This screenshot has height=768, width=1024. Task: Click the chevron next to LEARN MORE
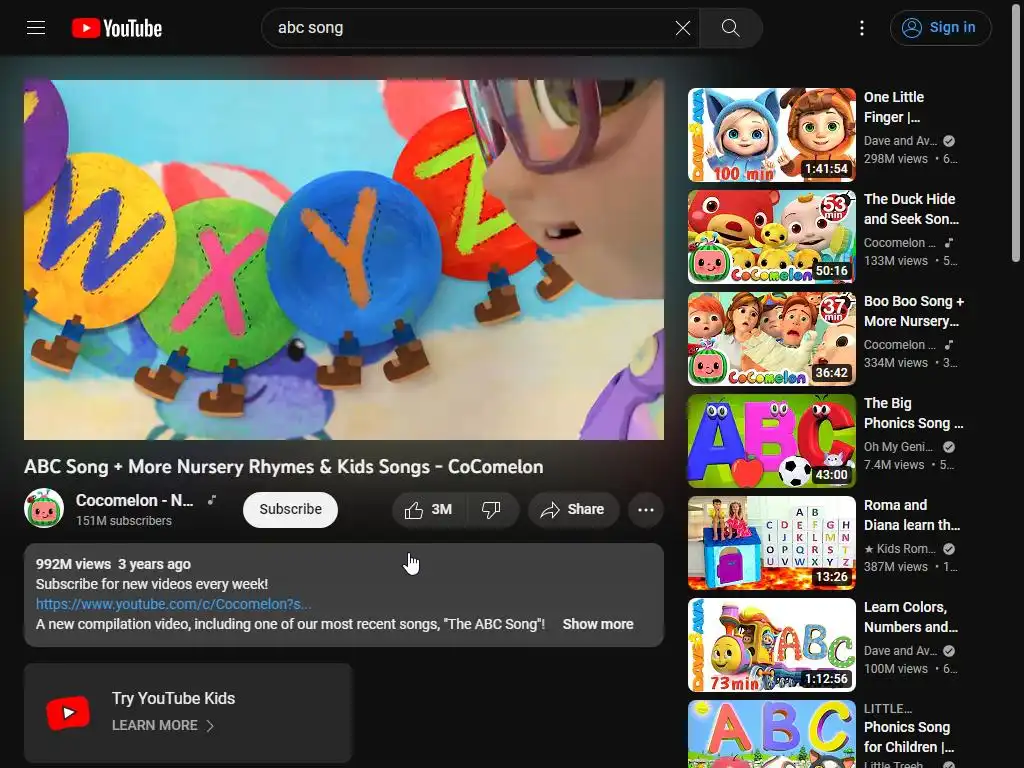point(210,726)
